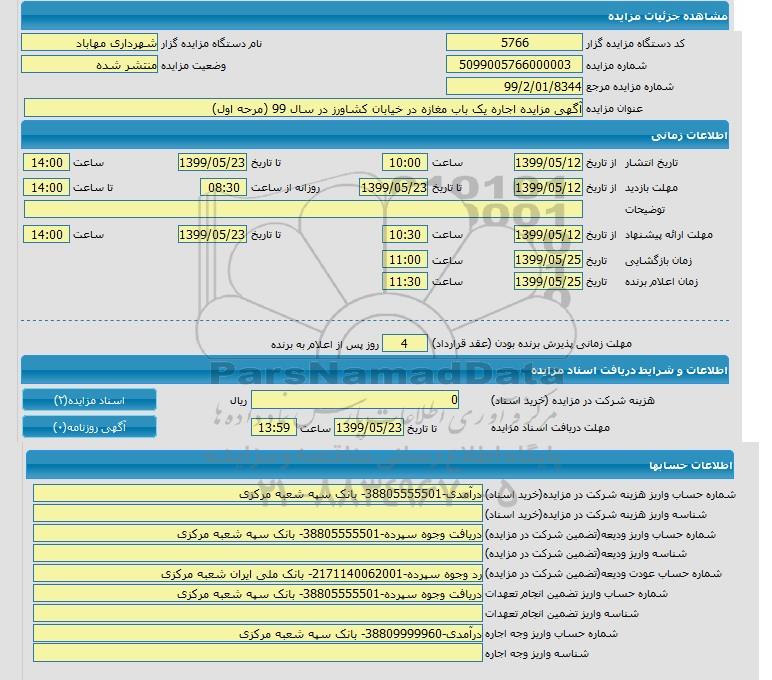
Task: Click the empty شناسه واریز هزینه شرکت field
Action: 257,514
